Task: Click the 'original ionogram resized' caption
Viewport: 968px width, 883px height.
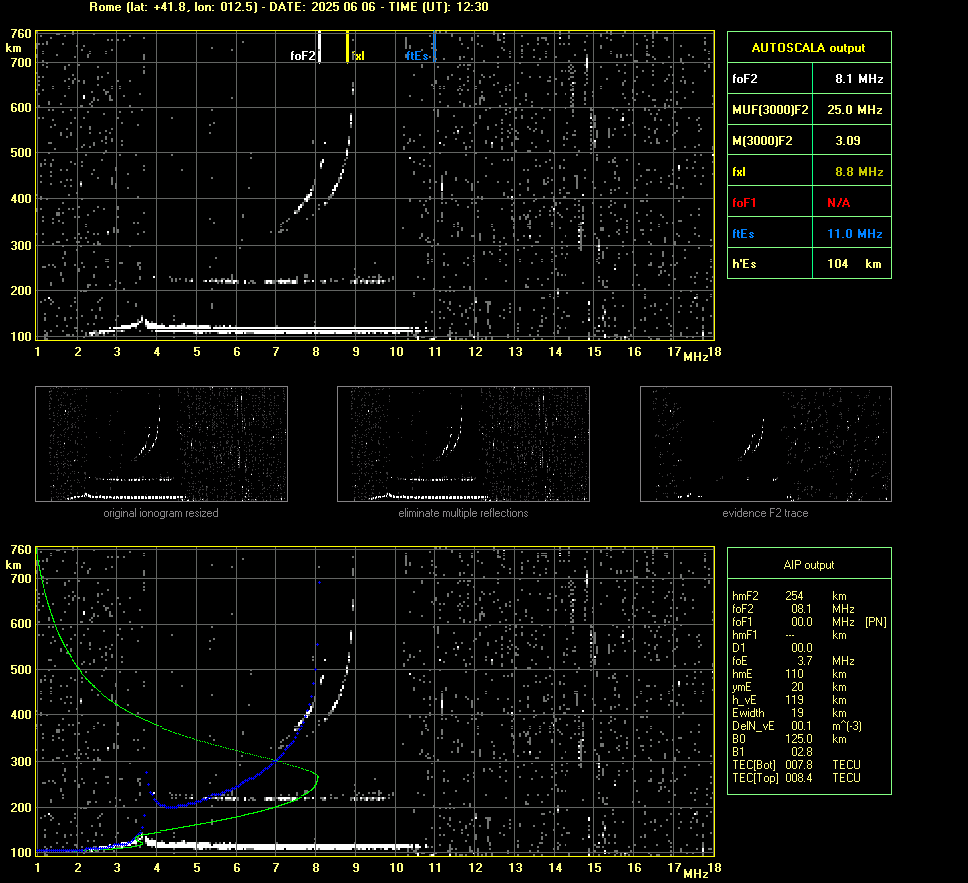Action: [x=161, y=513]
